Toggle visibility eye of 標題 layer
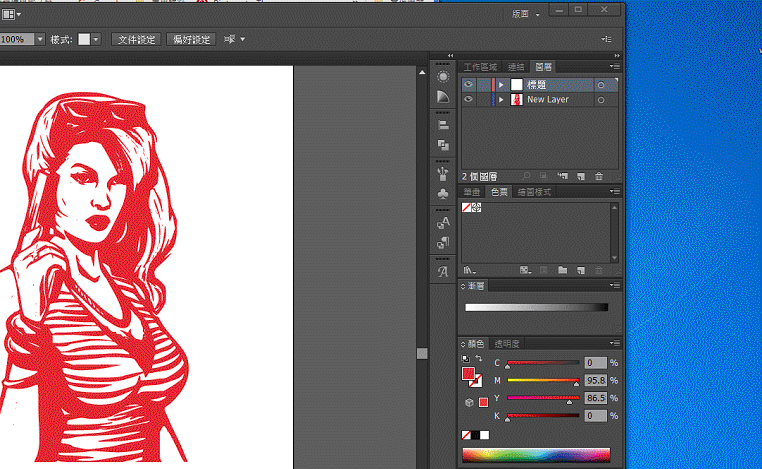 468,85
